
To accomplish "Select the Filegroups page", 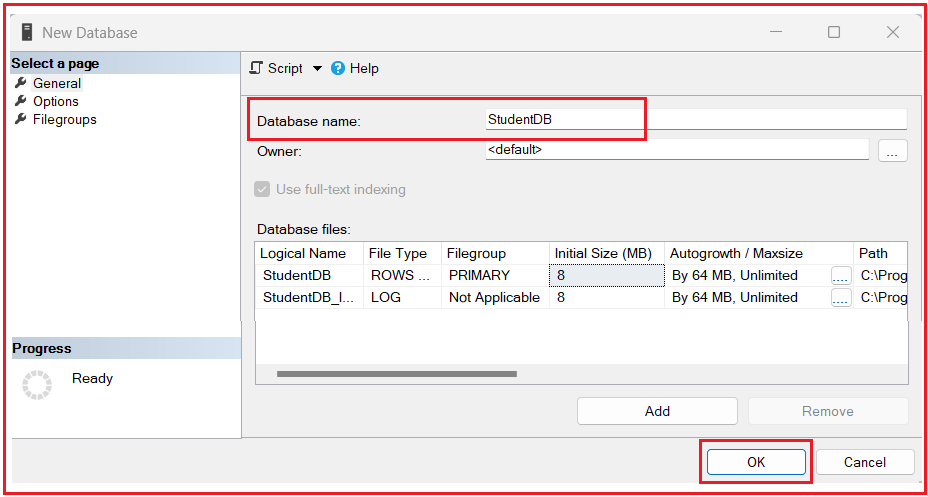I will (65, 120).
